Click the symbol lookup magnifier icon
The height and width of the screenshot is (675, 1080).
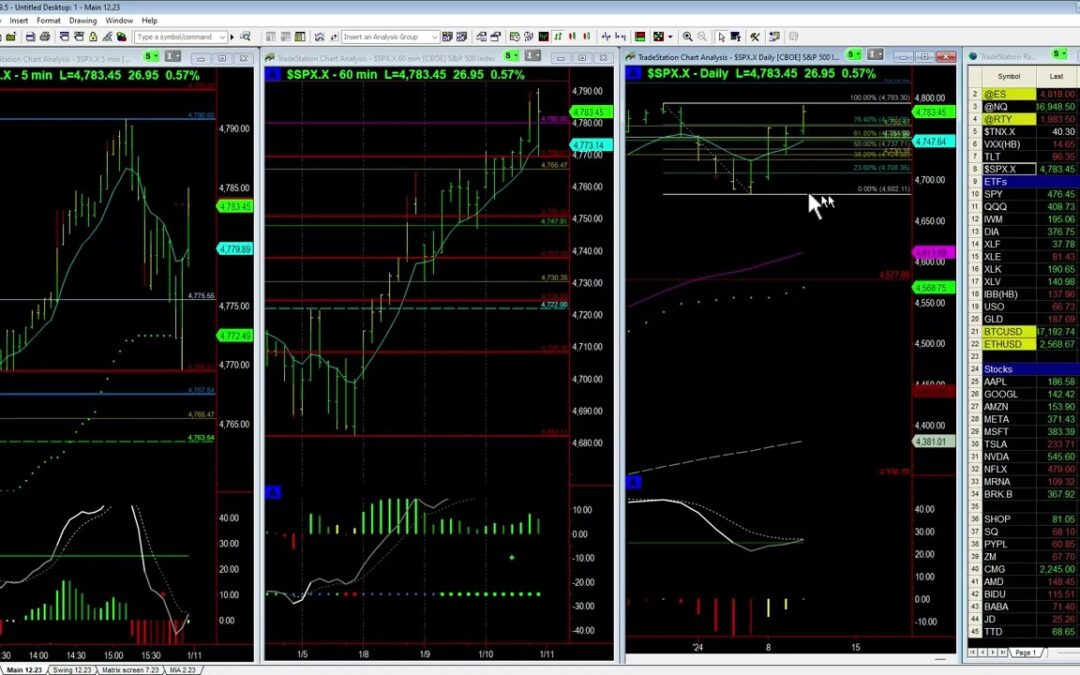click(x=245, y=37)
